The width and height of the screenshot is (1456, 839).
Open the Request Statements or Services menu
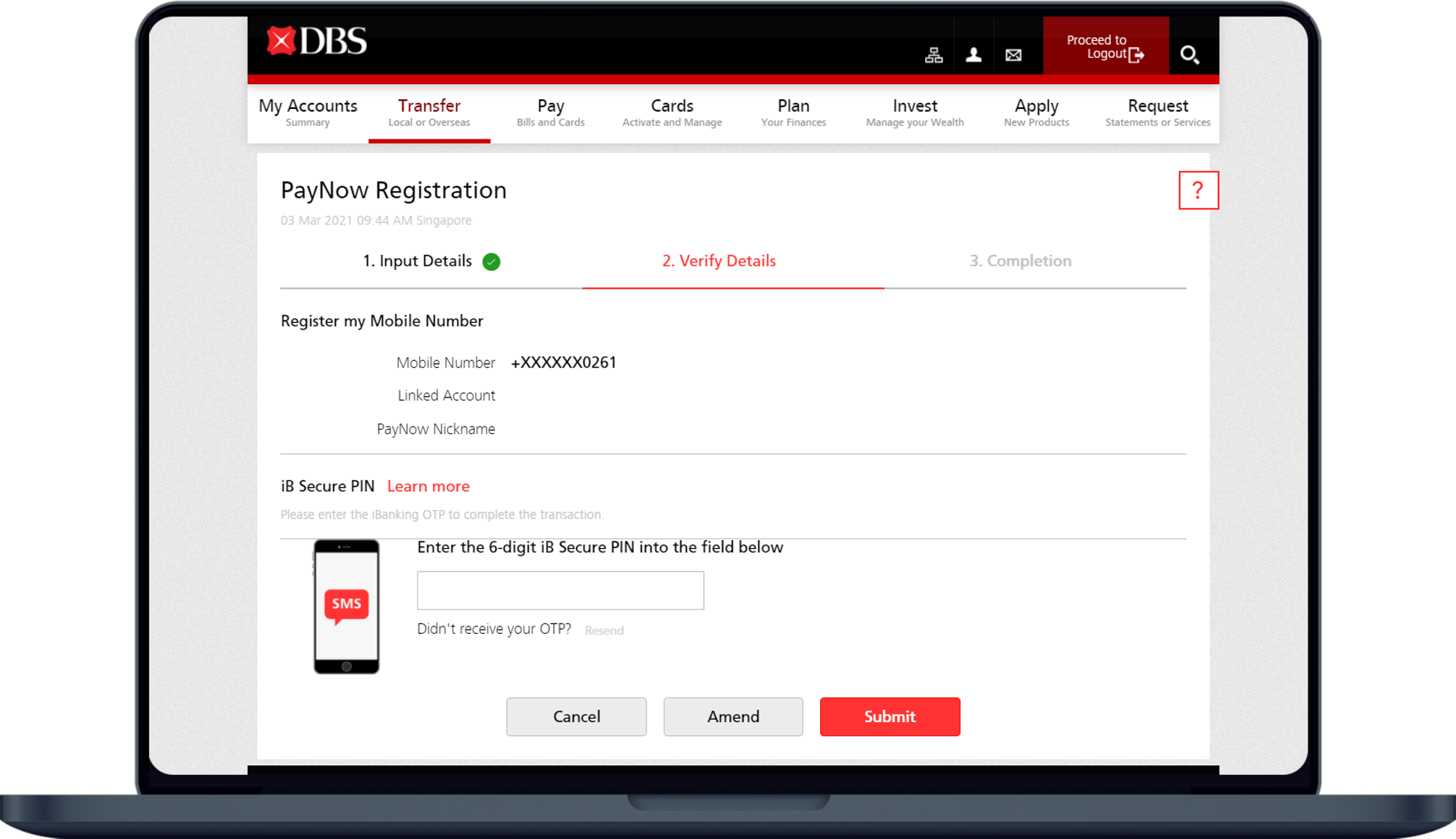pyautogui.click(x=1157, y=113)
